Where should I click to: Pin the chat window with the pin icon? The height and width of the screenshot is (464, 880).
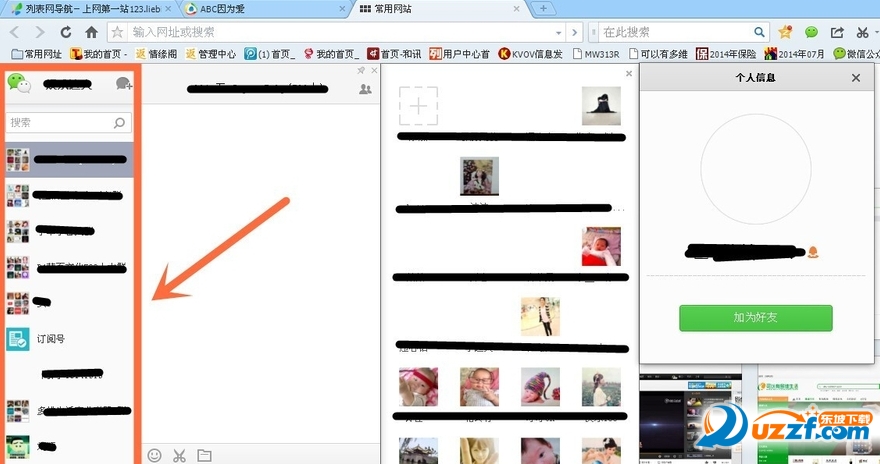pyautogui.click(x=361, y=71)
